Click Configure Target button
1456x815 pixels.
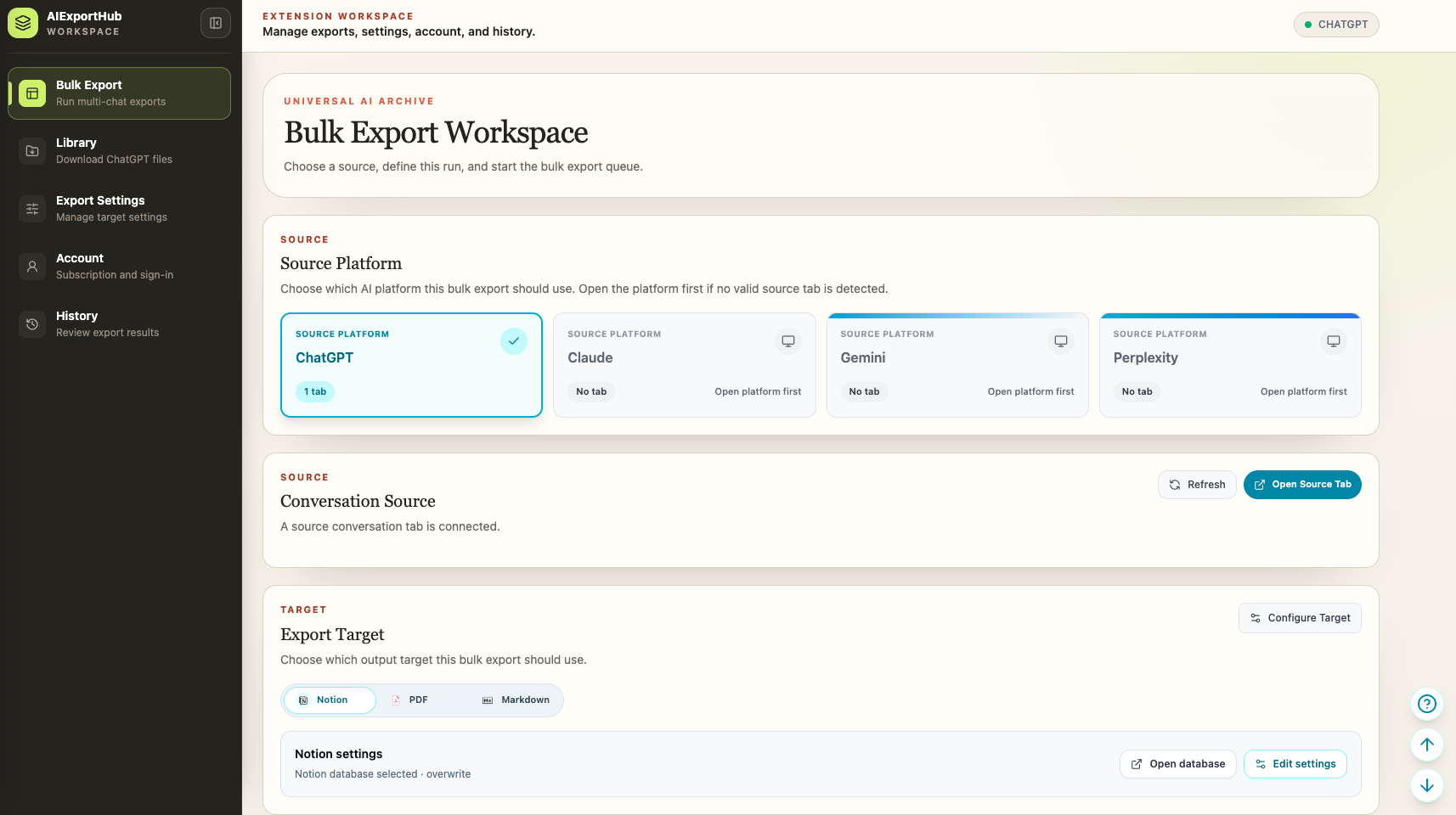(1300, 618)
